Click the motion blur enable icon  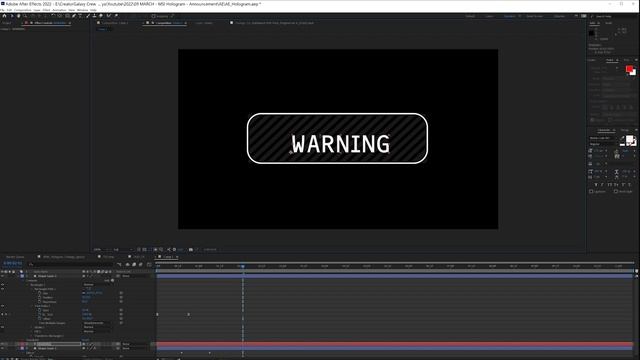140,264
